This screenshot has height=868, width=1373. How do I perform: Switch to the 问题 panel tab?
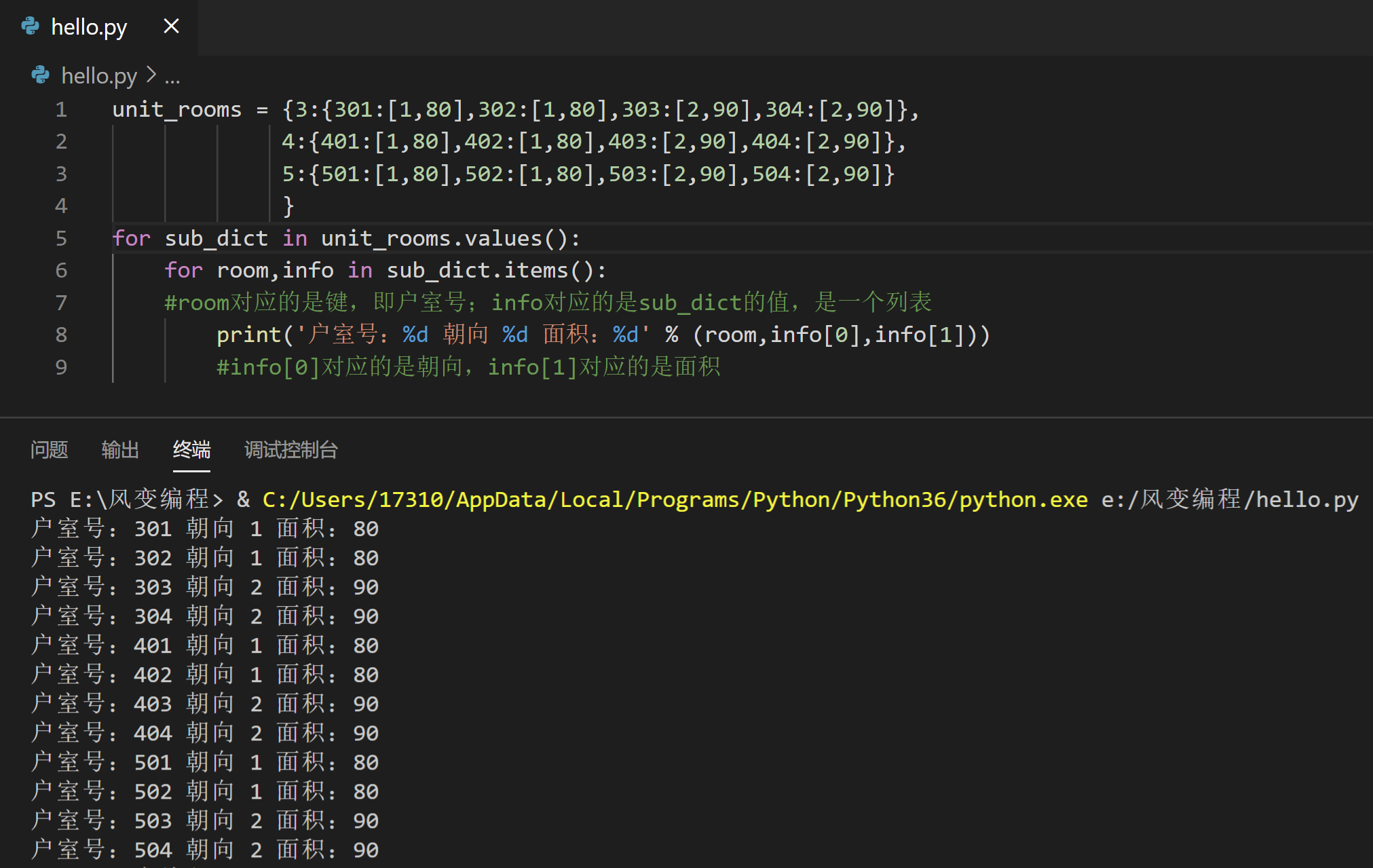(x=49, y=449)
